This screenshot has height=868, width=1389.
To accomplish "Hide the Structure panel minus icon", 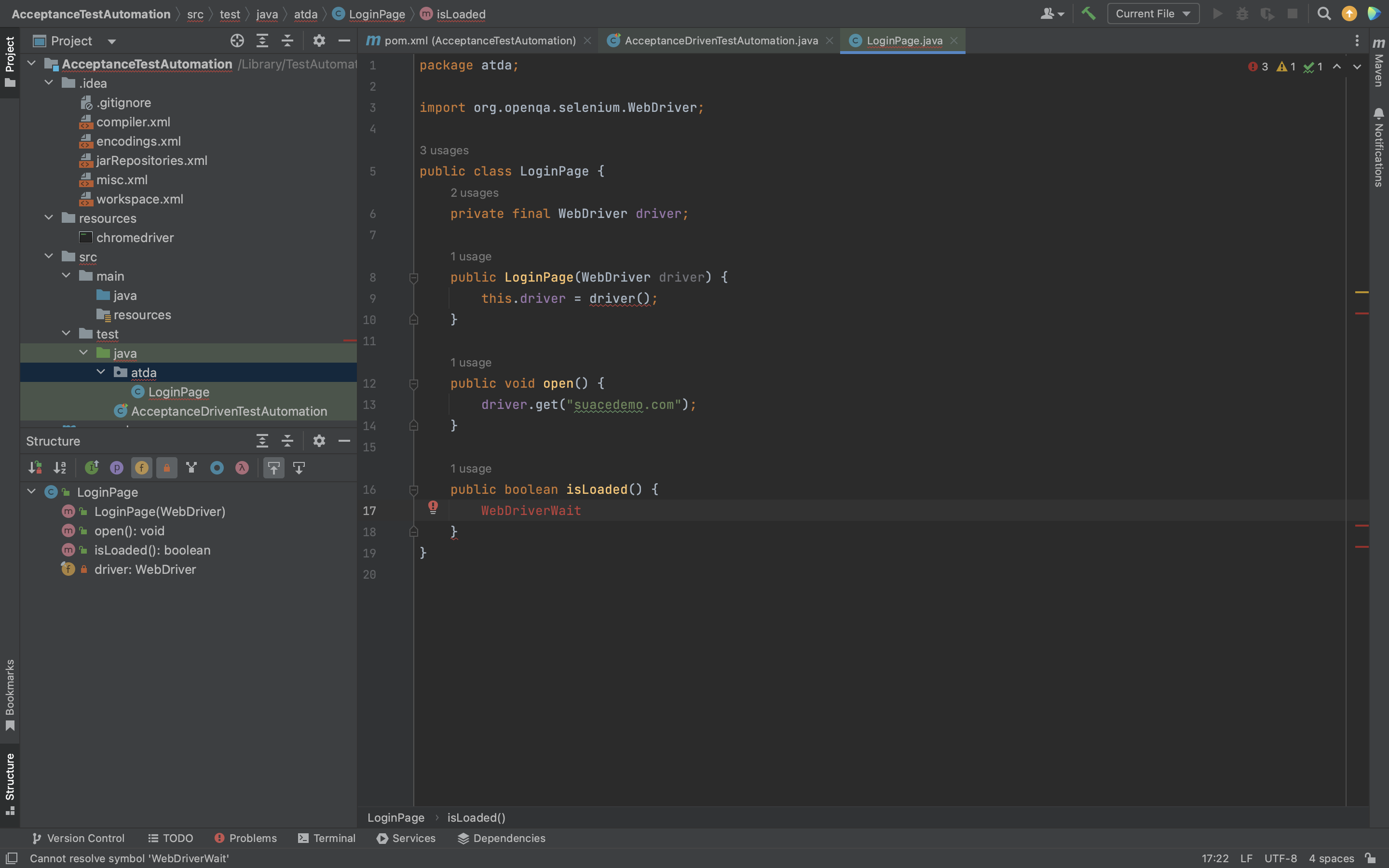I will click(x=344, y=441).
